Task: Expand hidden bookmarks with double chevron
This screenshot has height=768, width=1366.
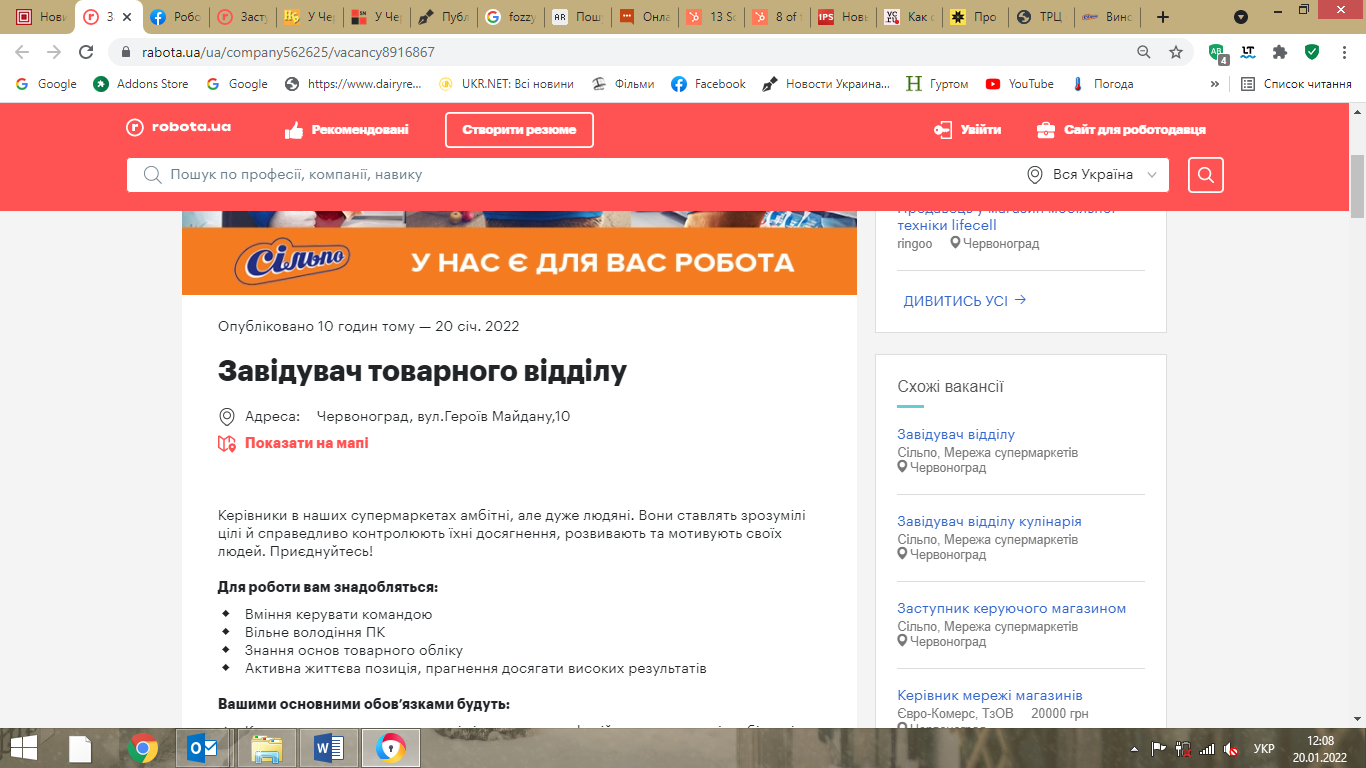Action: [1215, 84]
